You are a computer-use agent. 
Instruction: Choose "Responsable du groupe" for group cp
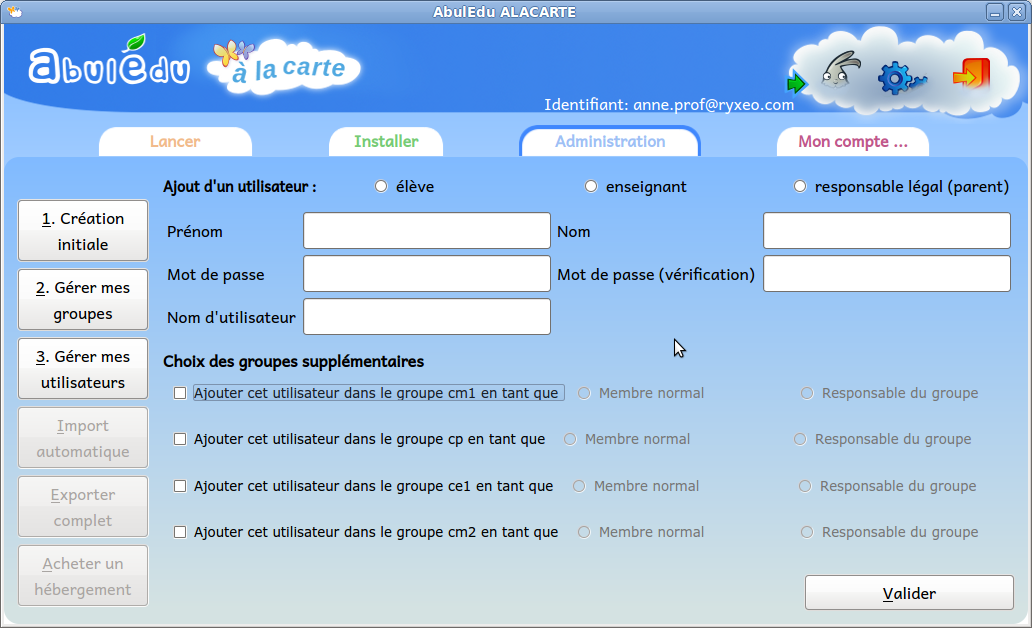(x=800, y=439)
